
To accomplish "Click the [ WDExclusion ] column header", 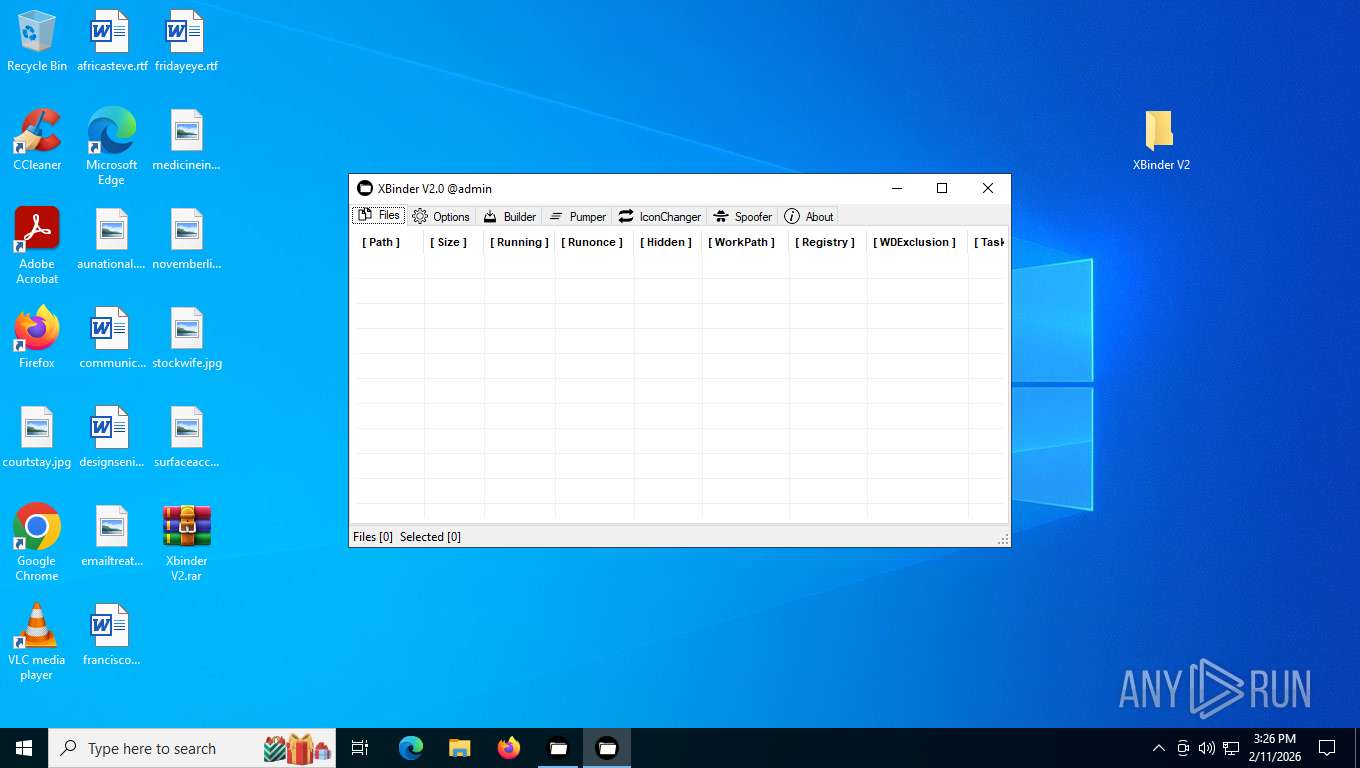I will [x=915, y=242].
